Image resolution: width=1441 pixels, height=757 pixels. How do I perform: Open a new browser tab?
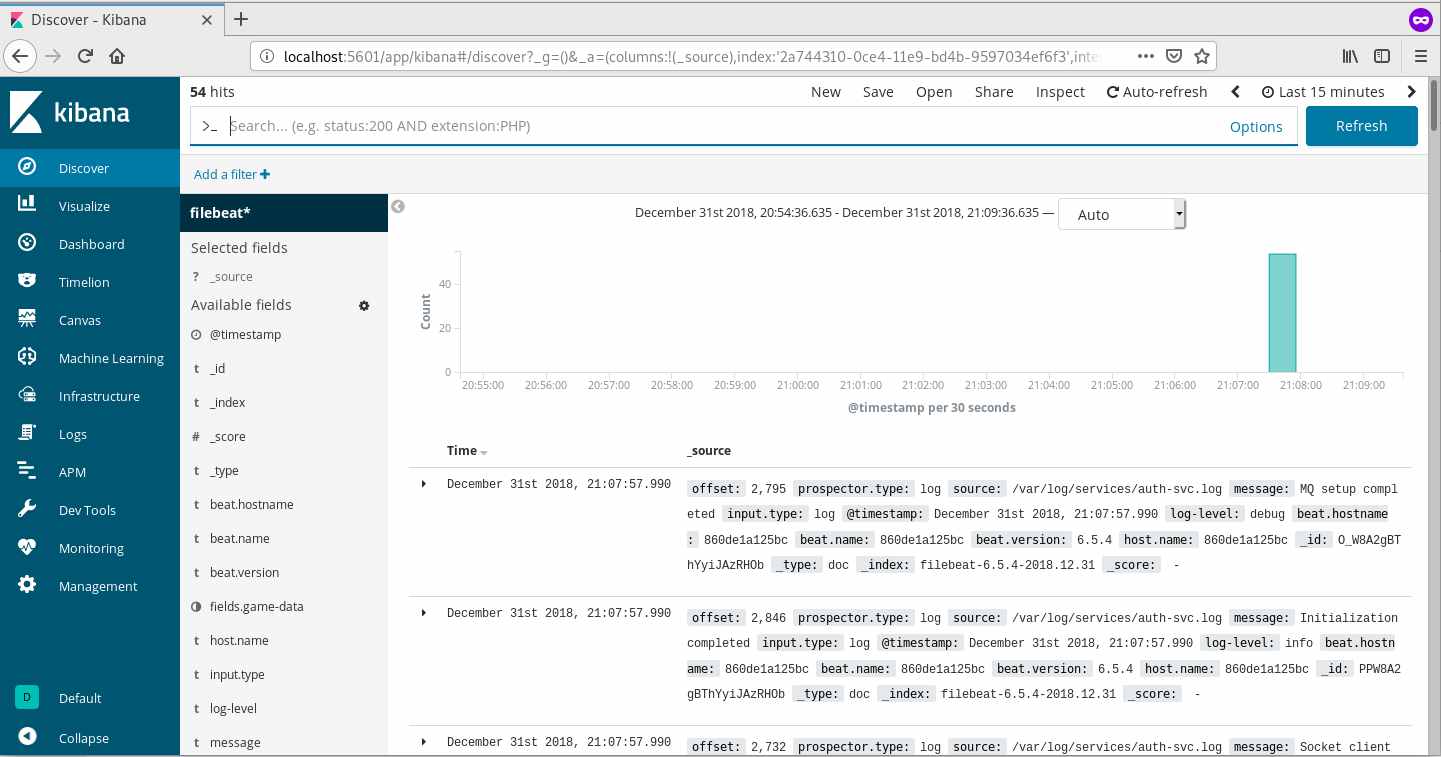click(x=241, y=19)
